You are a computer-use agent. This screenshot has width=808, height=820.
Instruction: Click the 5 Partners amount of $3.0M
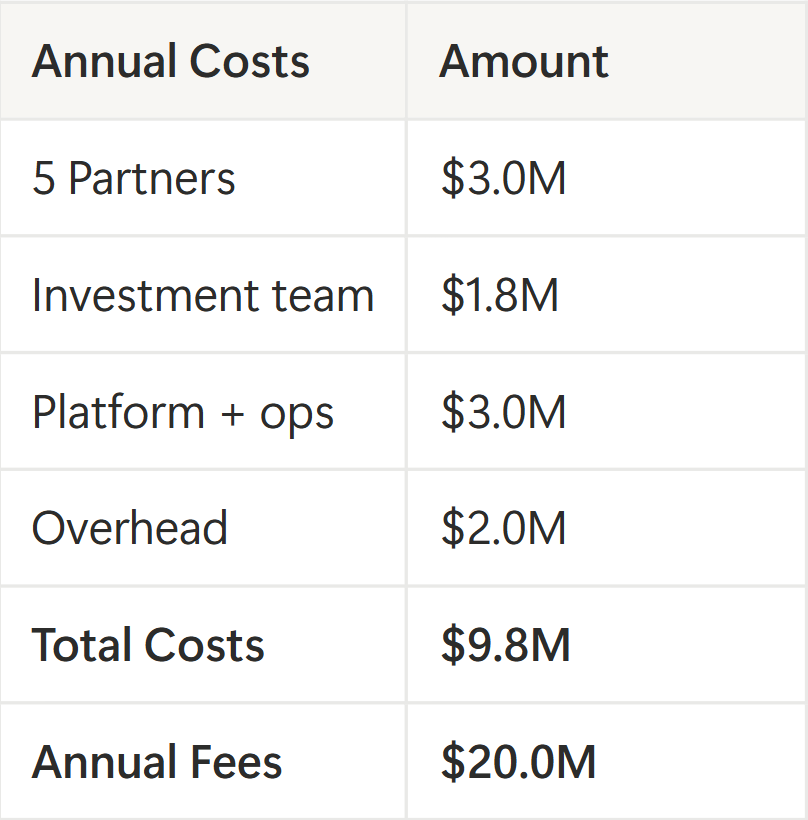503,179
